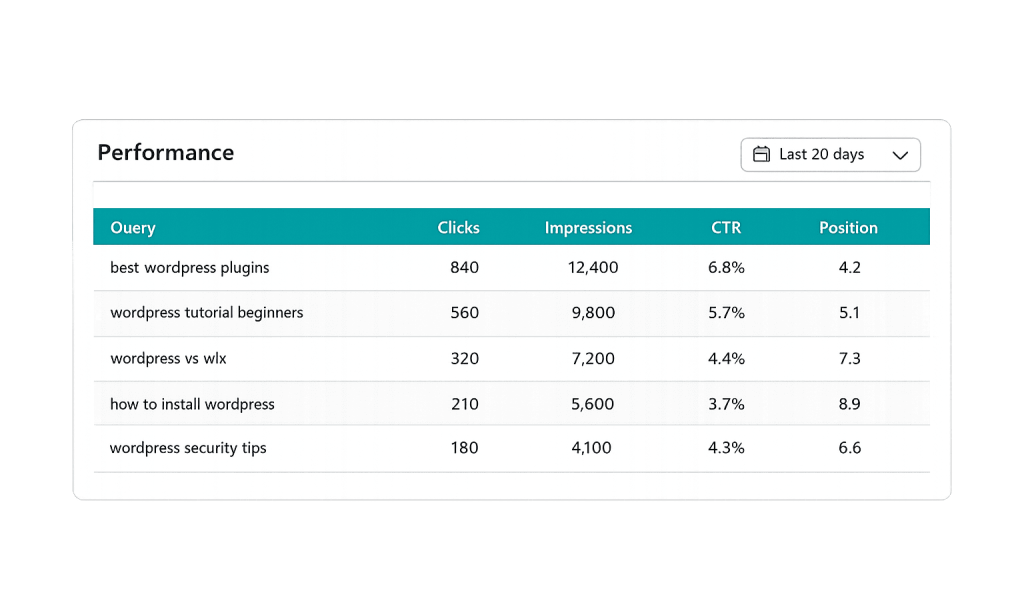Select the 'best wordpress plugins' query
The image size is (1024, 615).
pyautogui.click(x=189, y=268)
